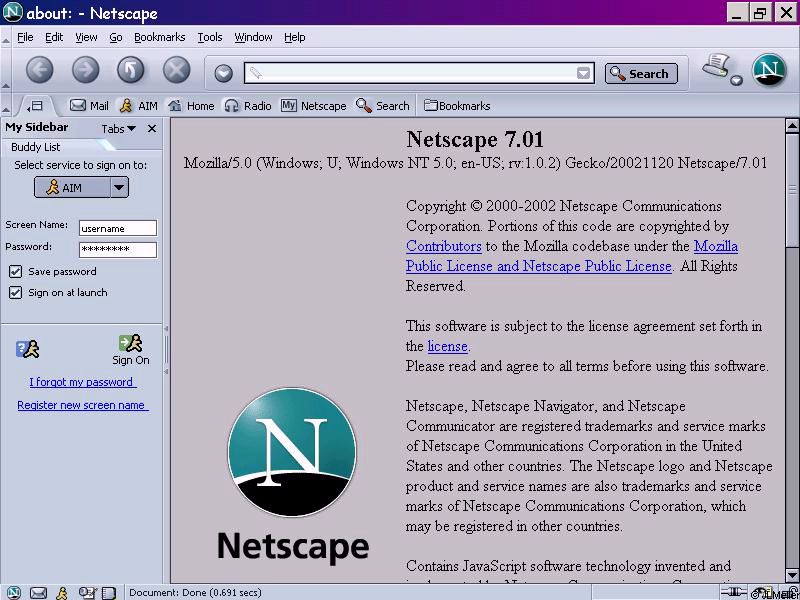Click the Netscape 7.01 heading text
The width and height of the screenshot is (800, 600).
click(475, 139)
